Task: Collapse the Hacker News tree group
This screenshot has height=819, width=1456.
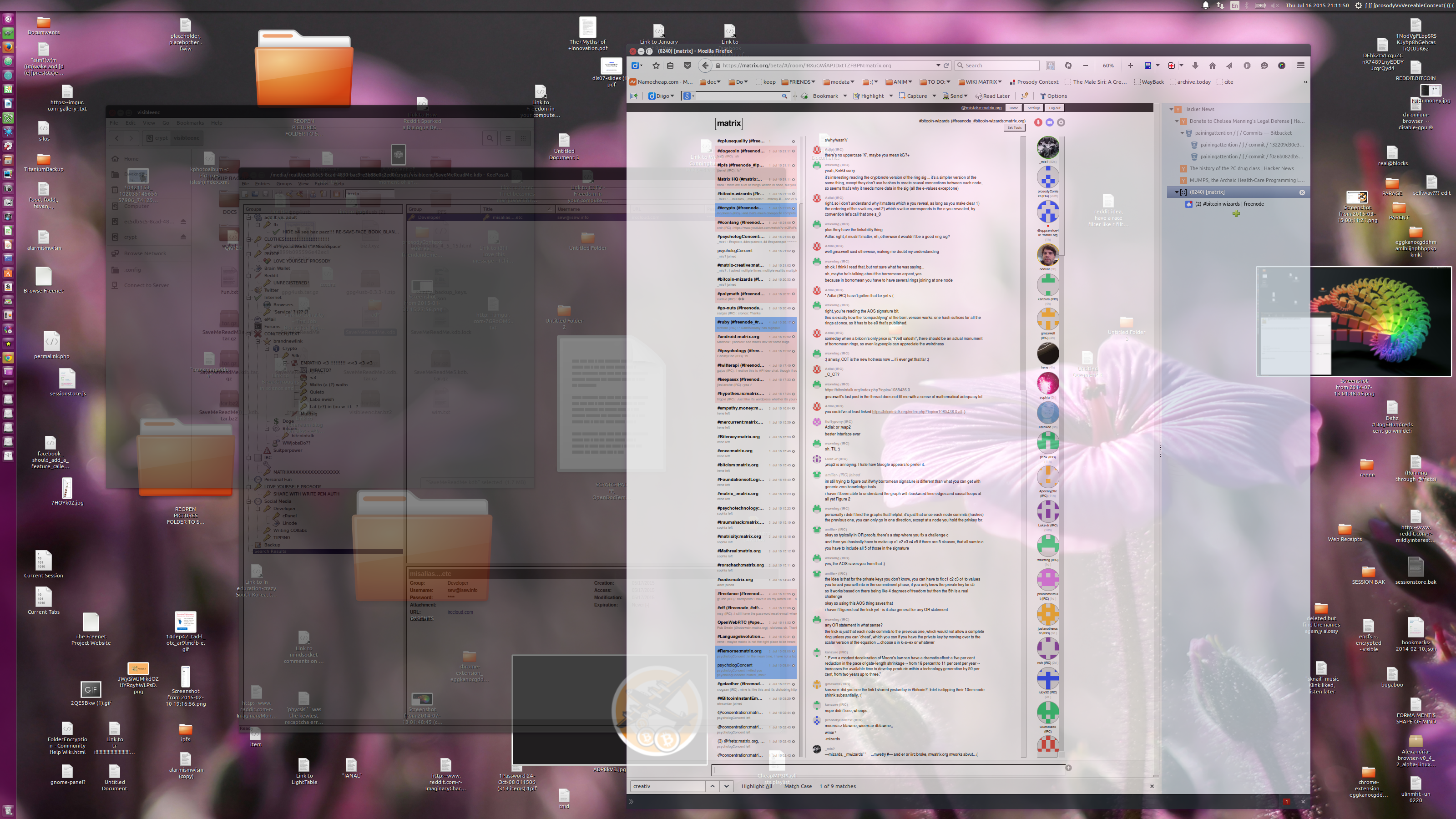Action: point(1171,109)
